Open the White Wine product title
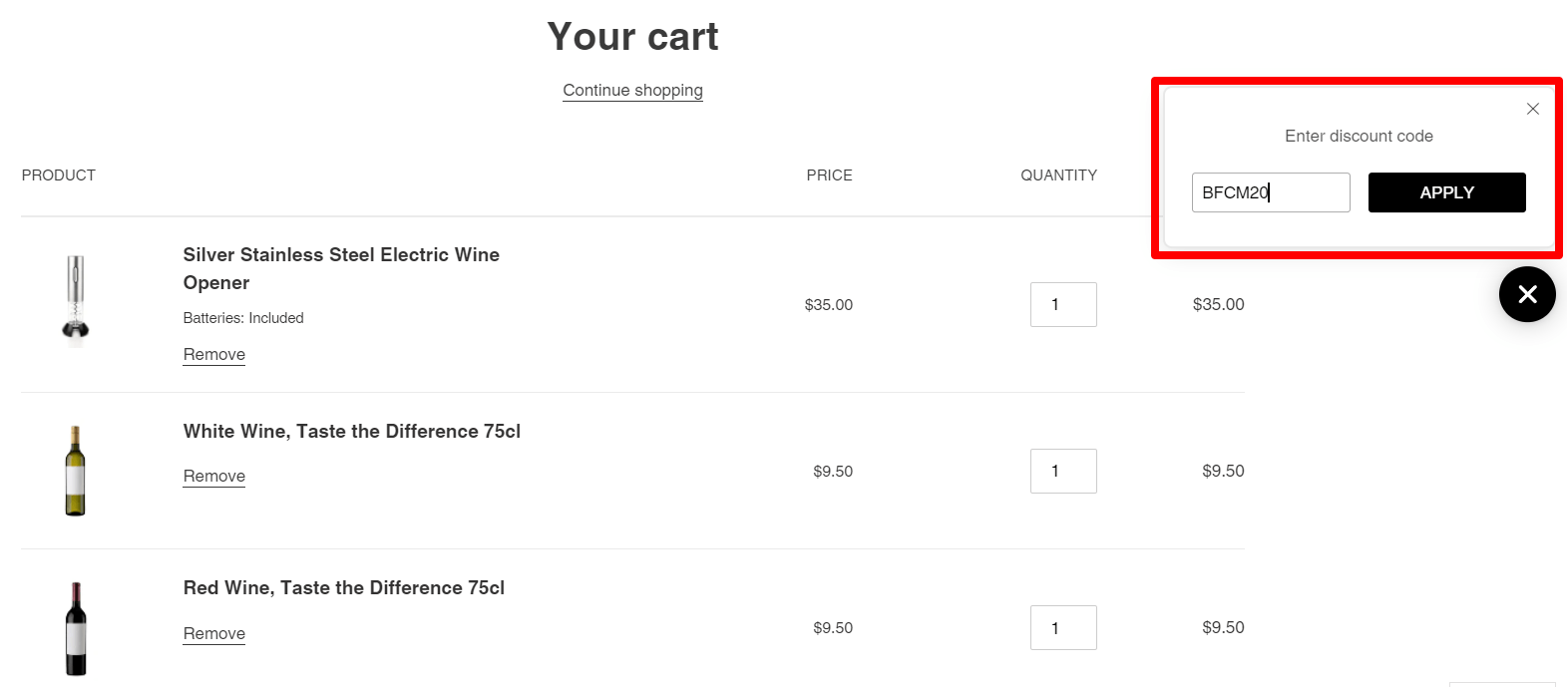 pyautogui.click(x=352, y=431)
